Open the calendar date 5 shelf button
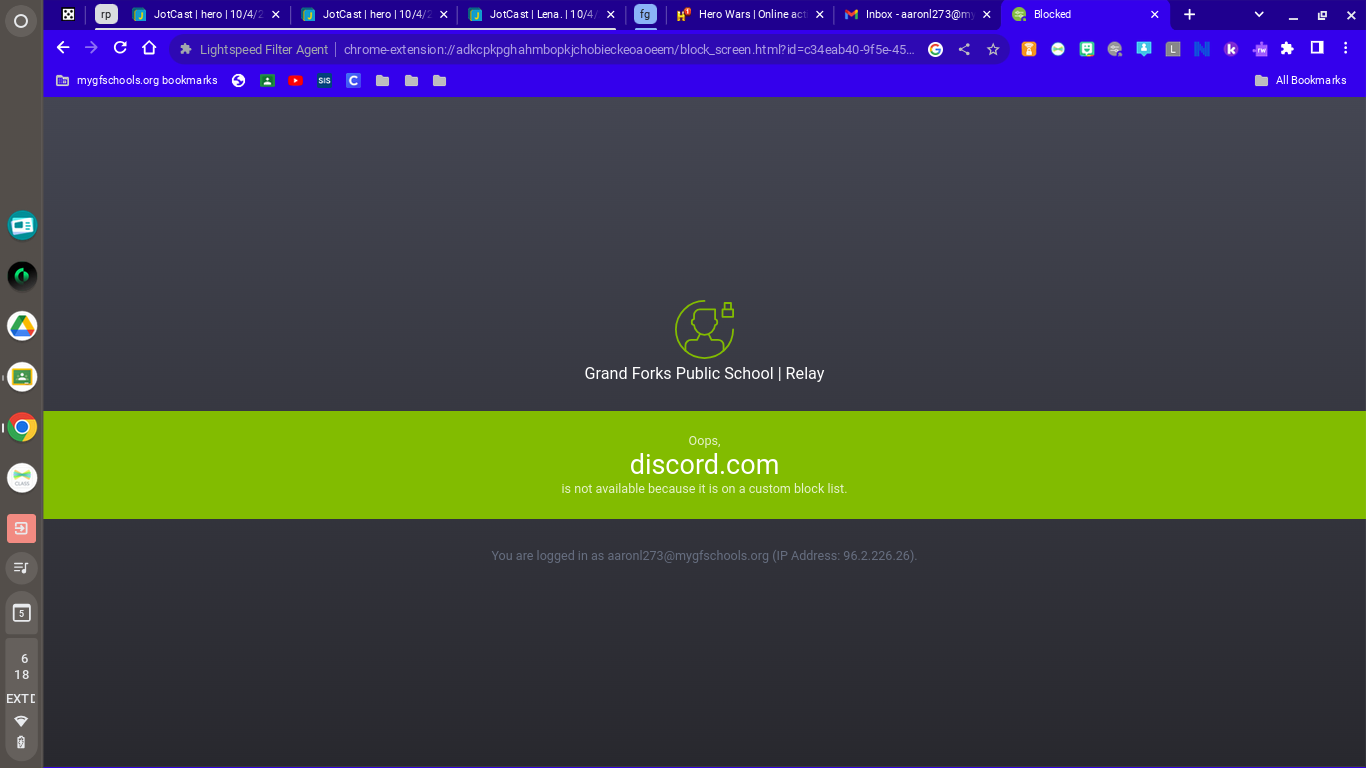Viewport: 1366px width, 768px height. coord(22,613)
